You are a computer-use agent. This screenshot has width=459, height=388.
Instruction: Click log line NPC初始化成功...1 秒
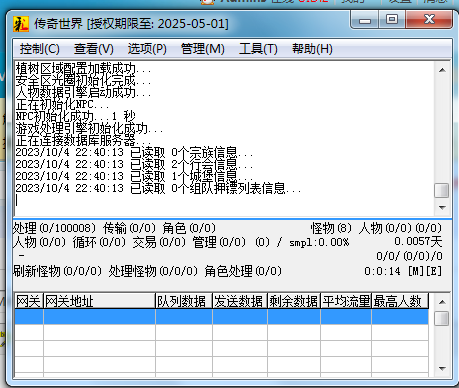pyautogui.click(x=75, y=117)
